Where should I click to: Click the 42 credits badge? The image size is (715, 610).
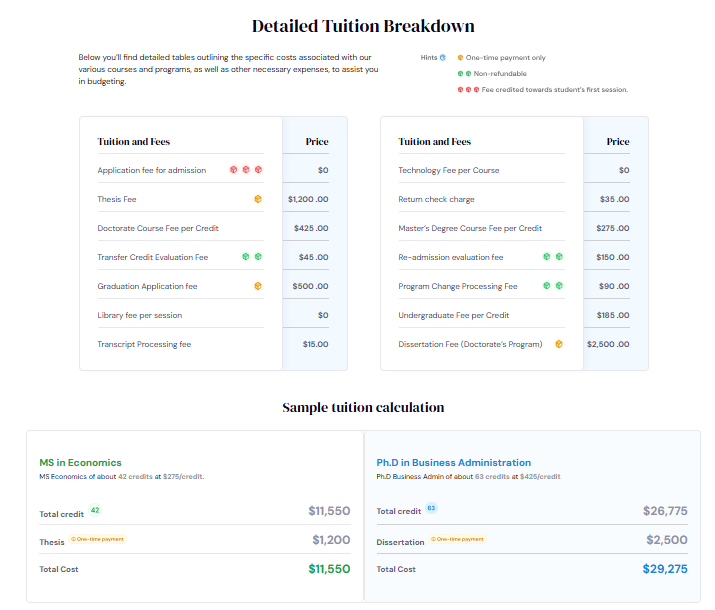click(95, 510)
